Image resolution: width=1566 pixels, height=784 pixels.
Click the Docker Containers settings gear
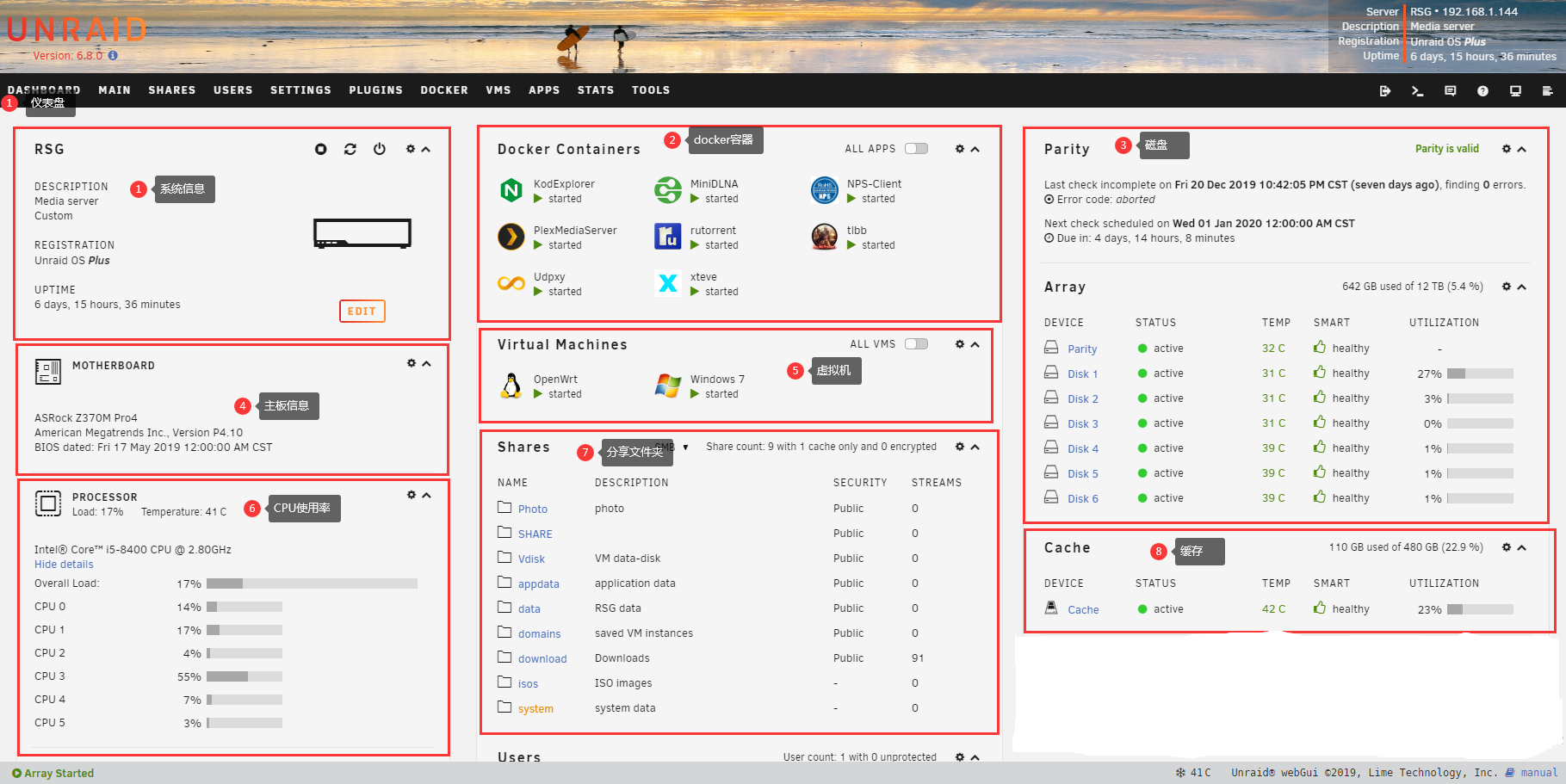pos(960,149)
